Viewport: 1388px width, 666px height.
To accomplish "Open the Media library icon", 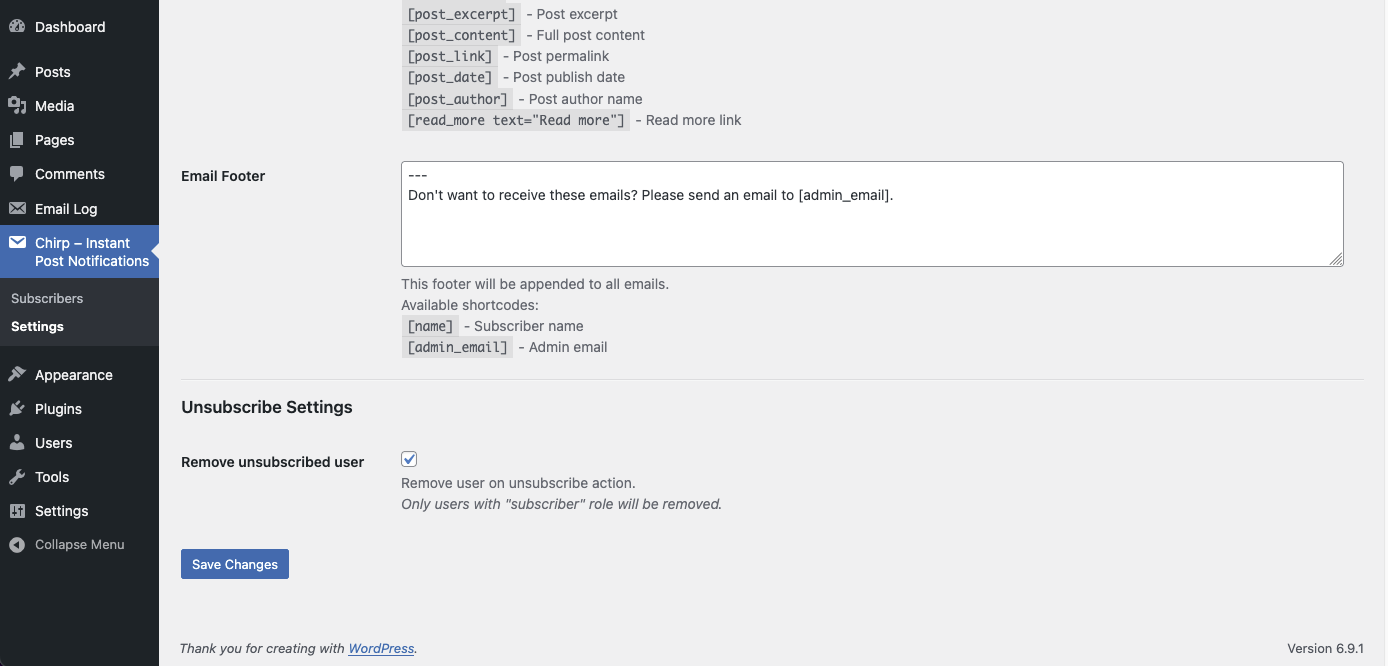I will click(17, 105).
